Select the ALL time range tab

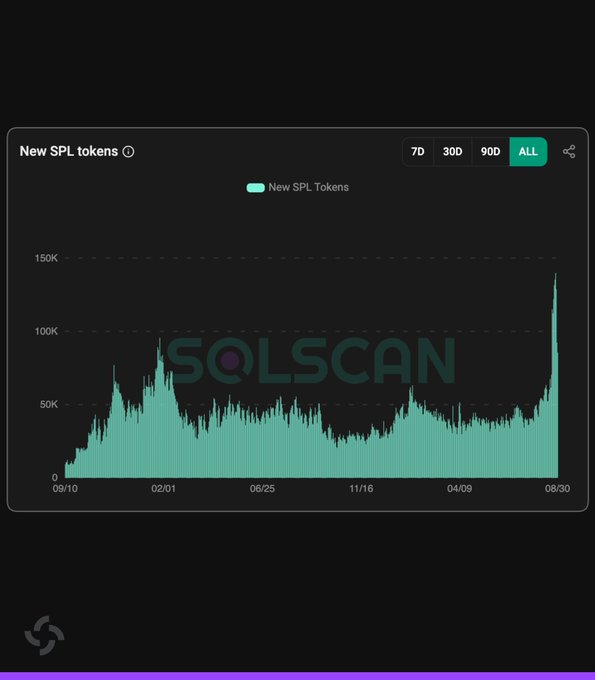coord(528,151)
